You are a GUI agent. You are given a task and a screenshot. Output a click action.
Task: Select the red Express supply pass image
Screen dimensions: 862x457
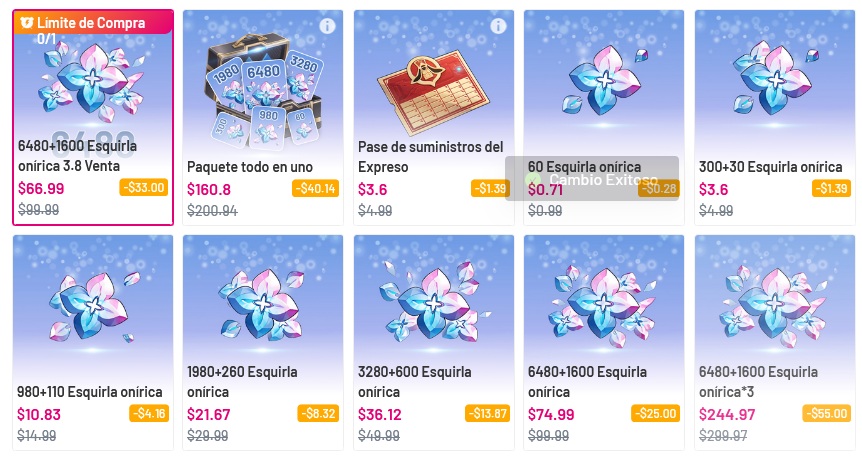[434, 91]
